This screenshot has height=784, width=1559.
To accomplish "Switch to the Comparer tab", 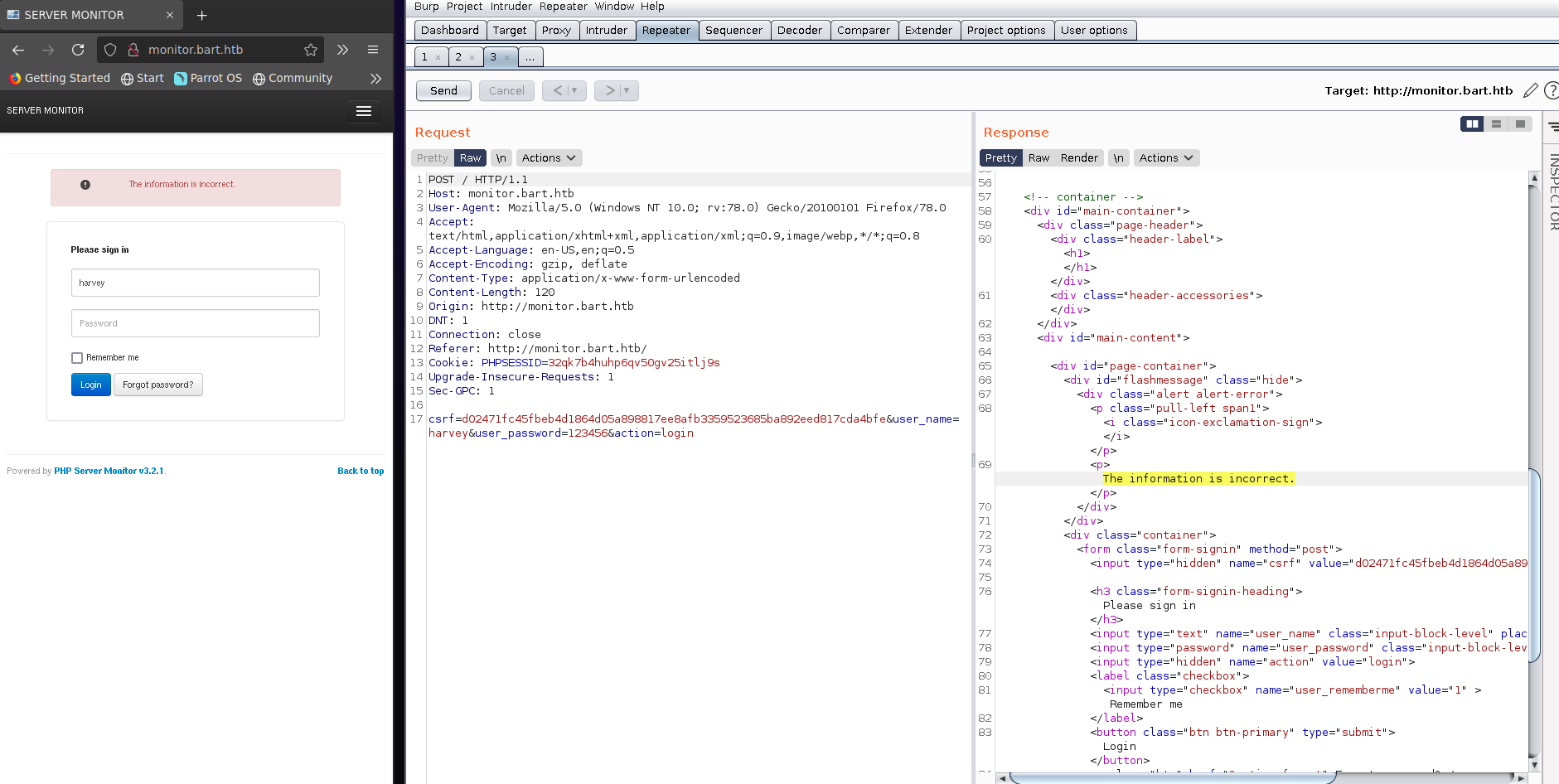I will [x=864, y=31].
